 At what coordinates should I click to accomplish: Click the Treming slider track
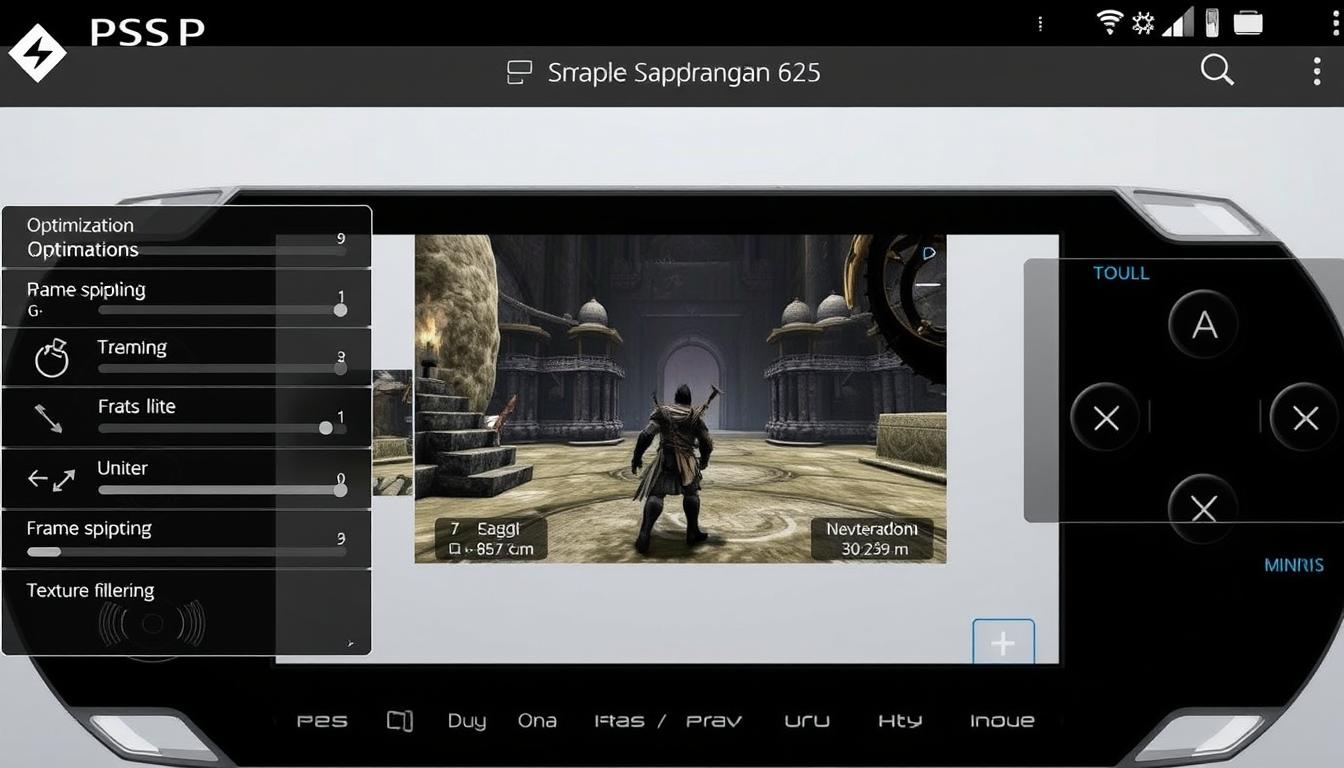(222, 369)
